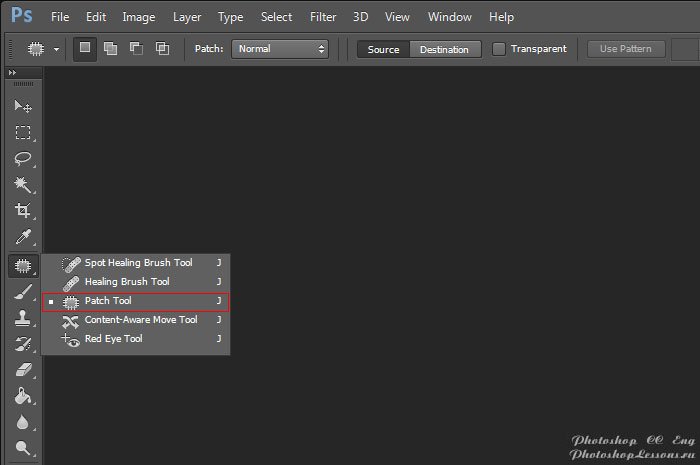Switch patch mode to Destination
Viewport: 700px width, 465px height.
pyautogui.click(x=445, y=49)
